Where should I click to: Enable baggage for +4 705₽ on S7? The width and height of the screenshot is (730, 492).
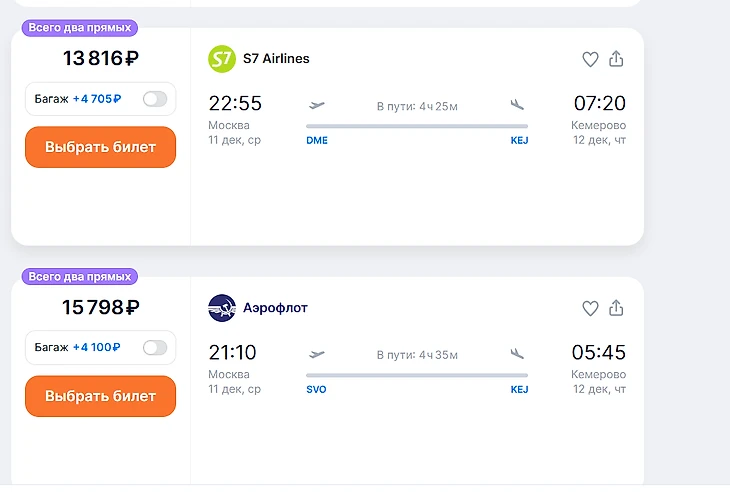coord(155,99)
